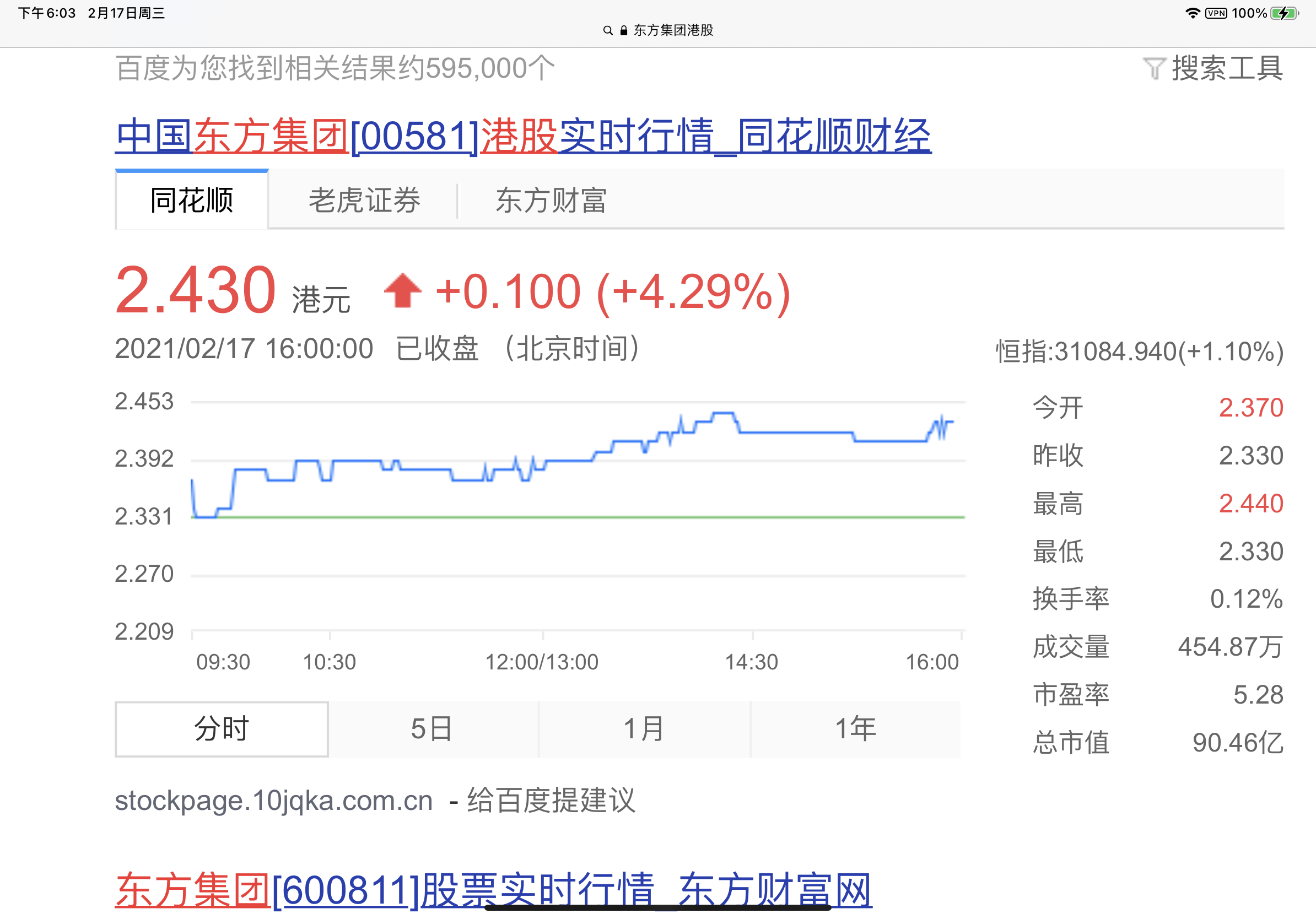Tap the battery charging icon
This screenshot has width=1316, height=919.
click(1284, 13)
